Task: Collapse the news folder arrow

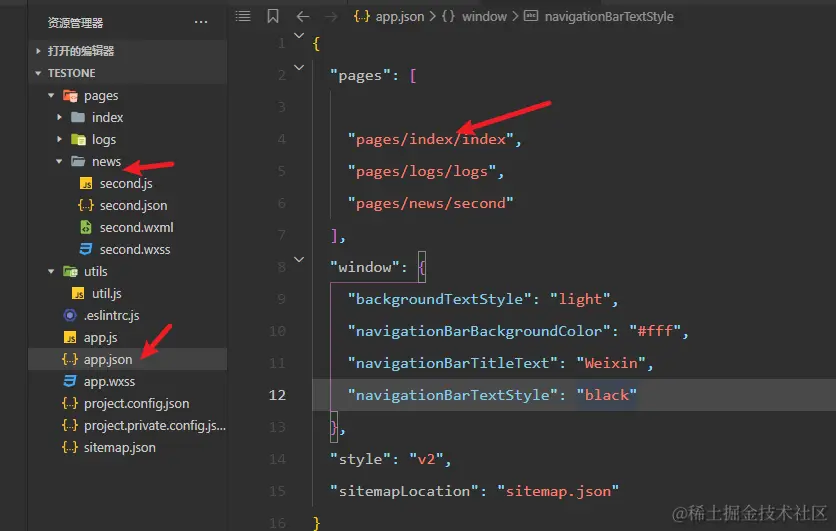Action: (x=59, y=161)
